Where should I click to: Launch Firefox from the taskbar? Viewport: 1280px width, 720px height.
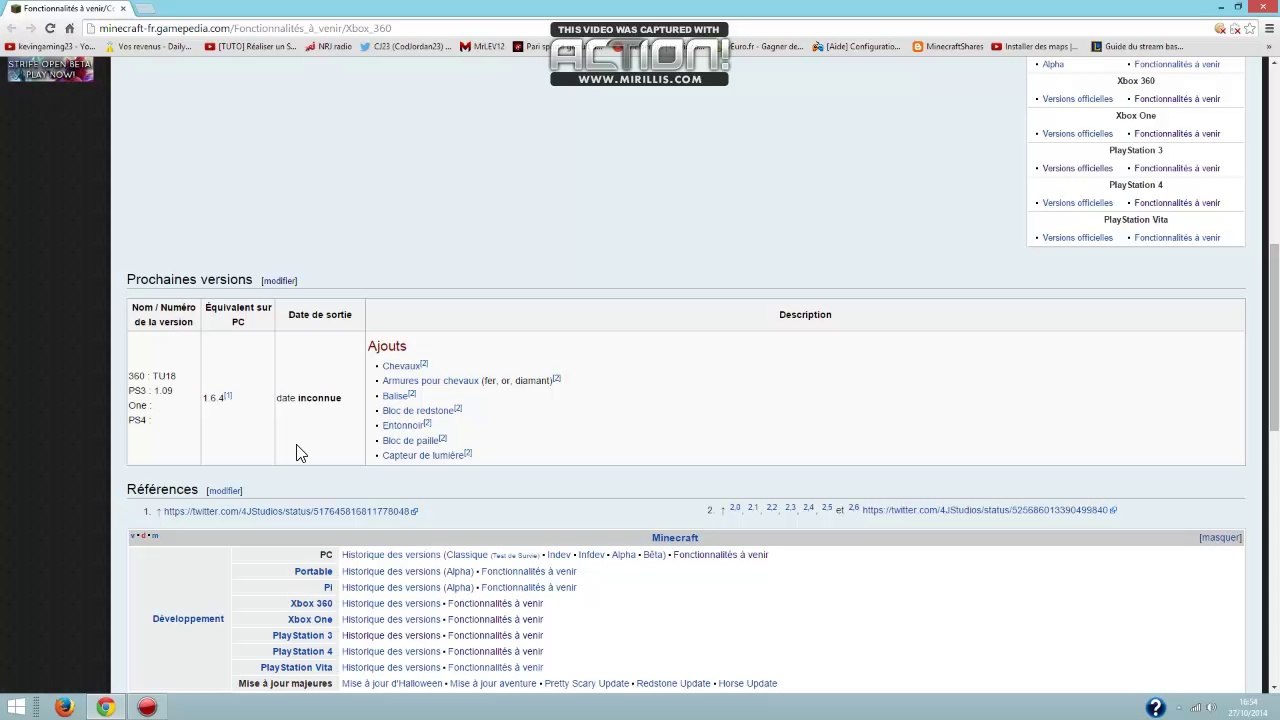(x=64, y=707)
